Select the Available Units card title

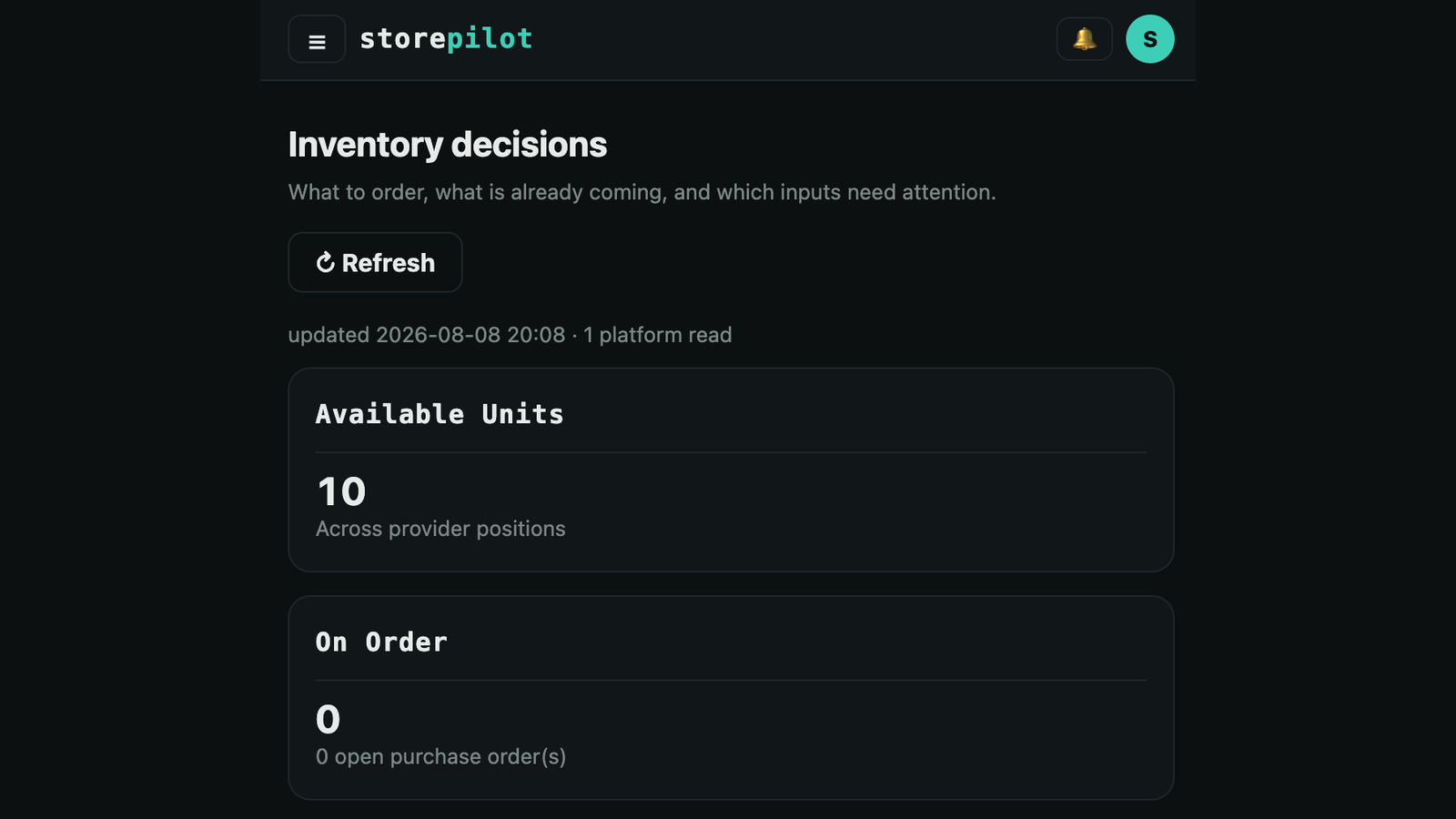pyautogui.click(x=440, y=414)
